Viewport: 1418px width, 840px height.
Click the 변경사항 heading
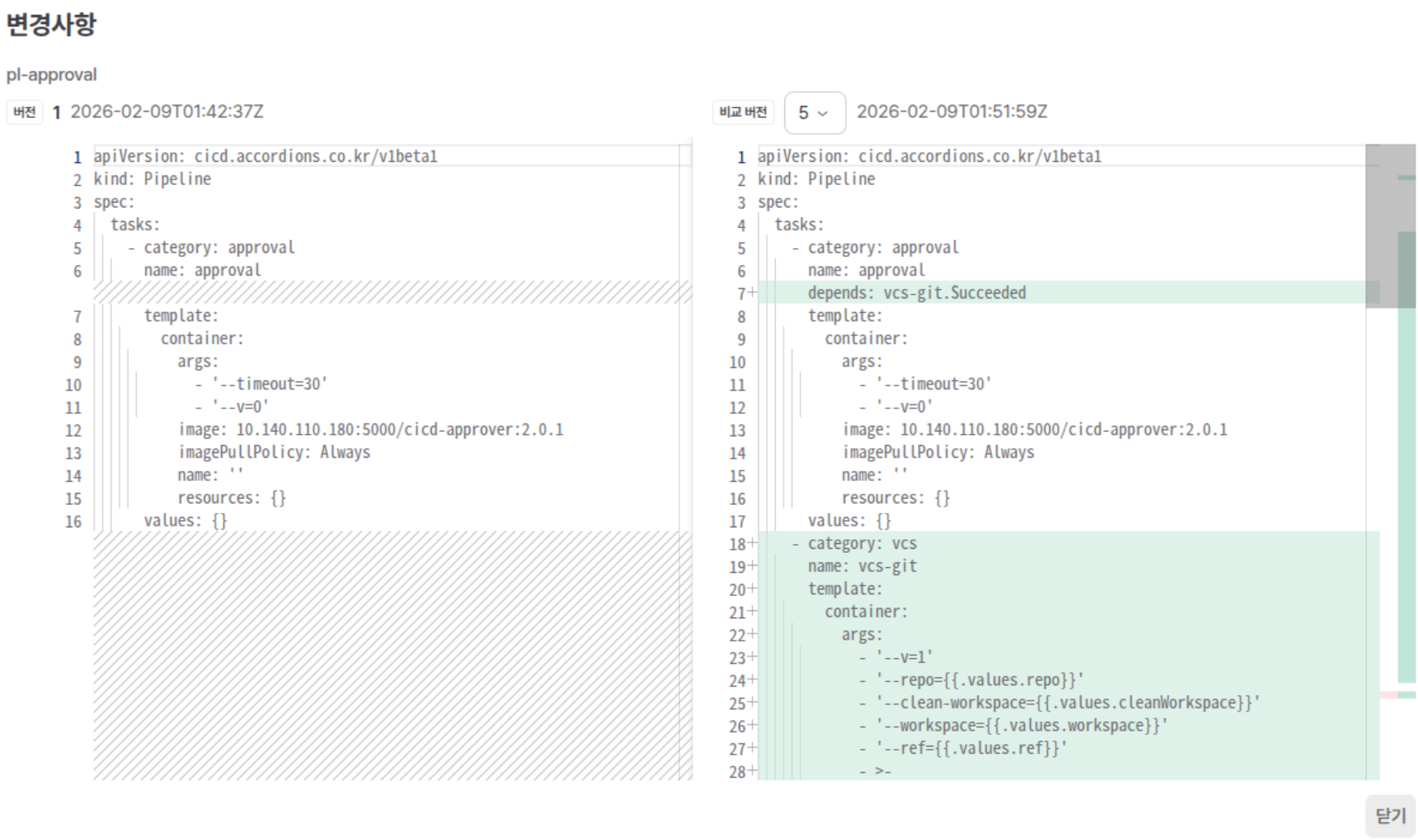tap(51, 24)
